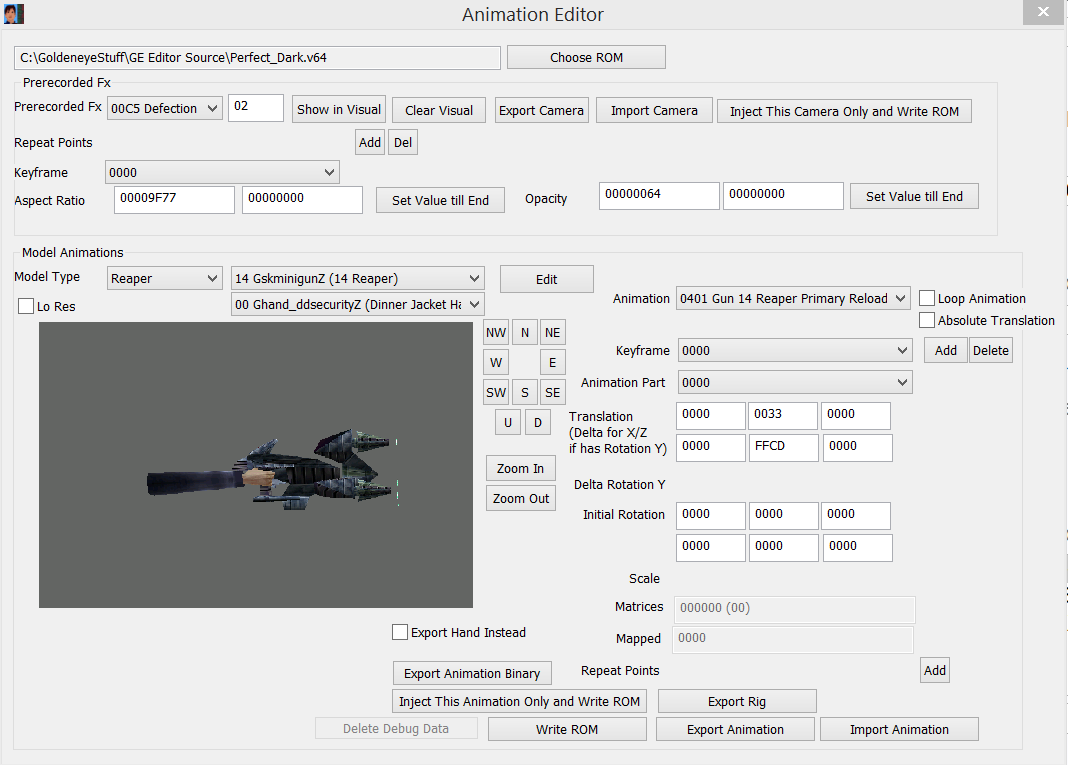This screenshot has height=765, width=1068.
Task: Click Set Value till End for Aspect Ratio
Action: click(x=441, y=200)
